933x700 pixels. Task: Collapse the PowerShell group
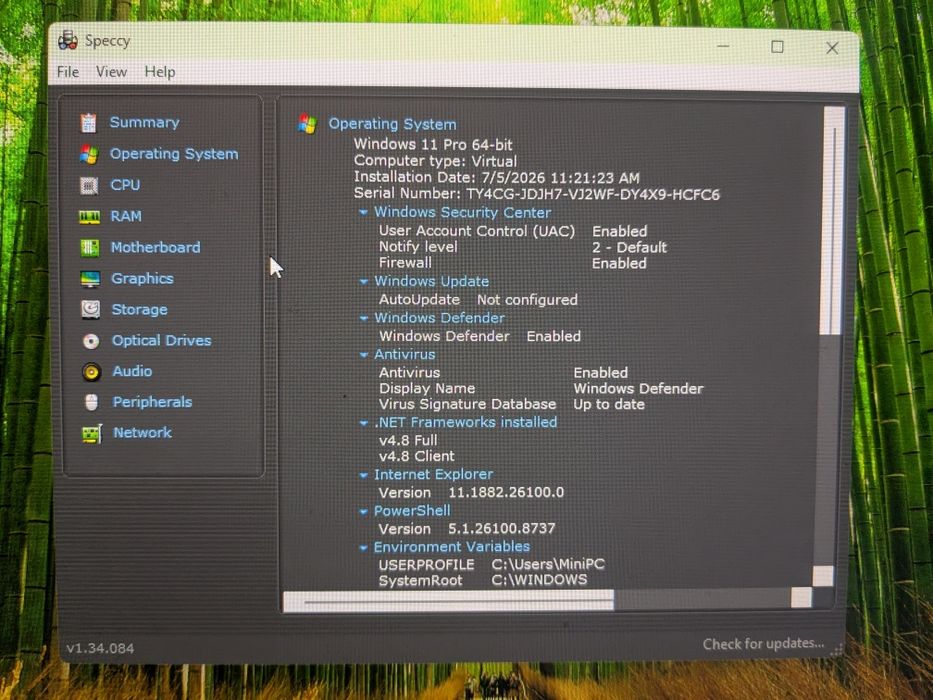[x=364, y=511]
